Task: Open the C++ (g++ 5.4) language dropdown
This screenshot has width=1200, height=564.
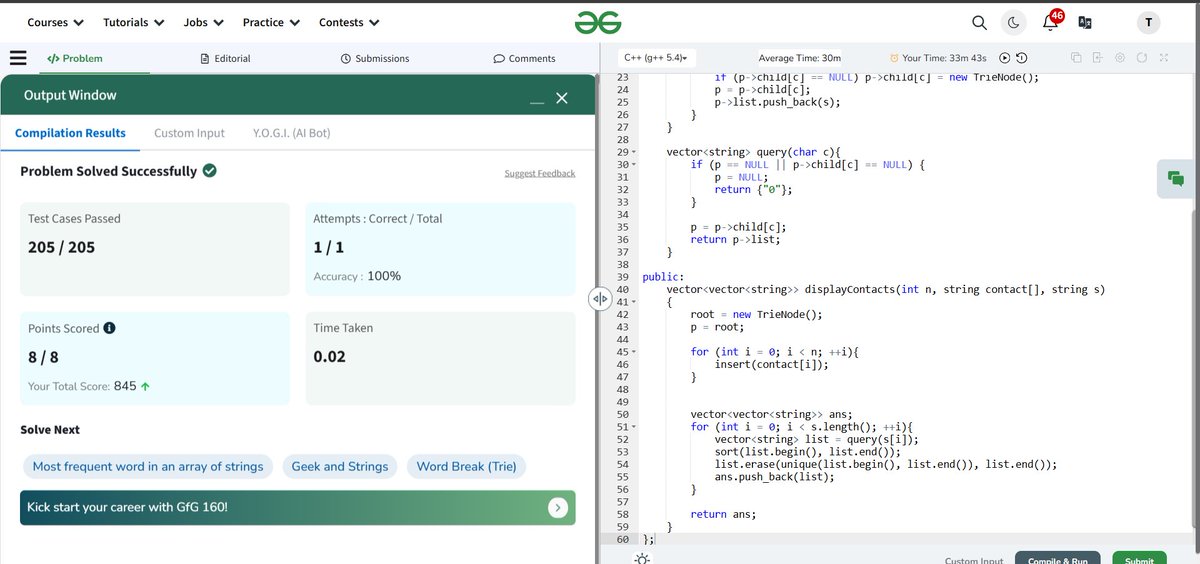Action: tap(656, 58)
